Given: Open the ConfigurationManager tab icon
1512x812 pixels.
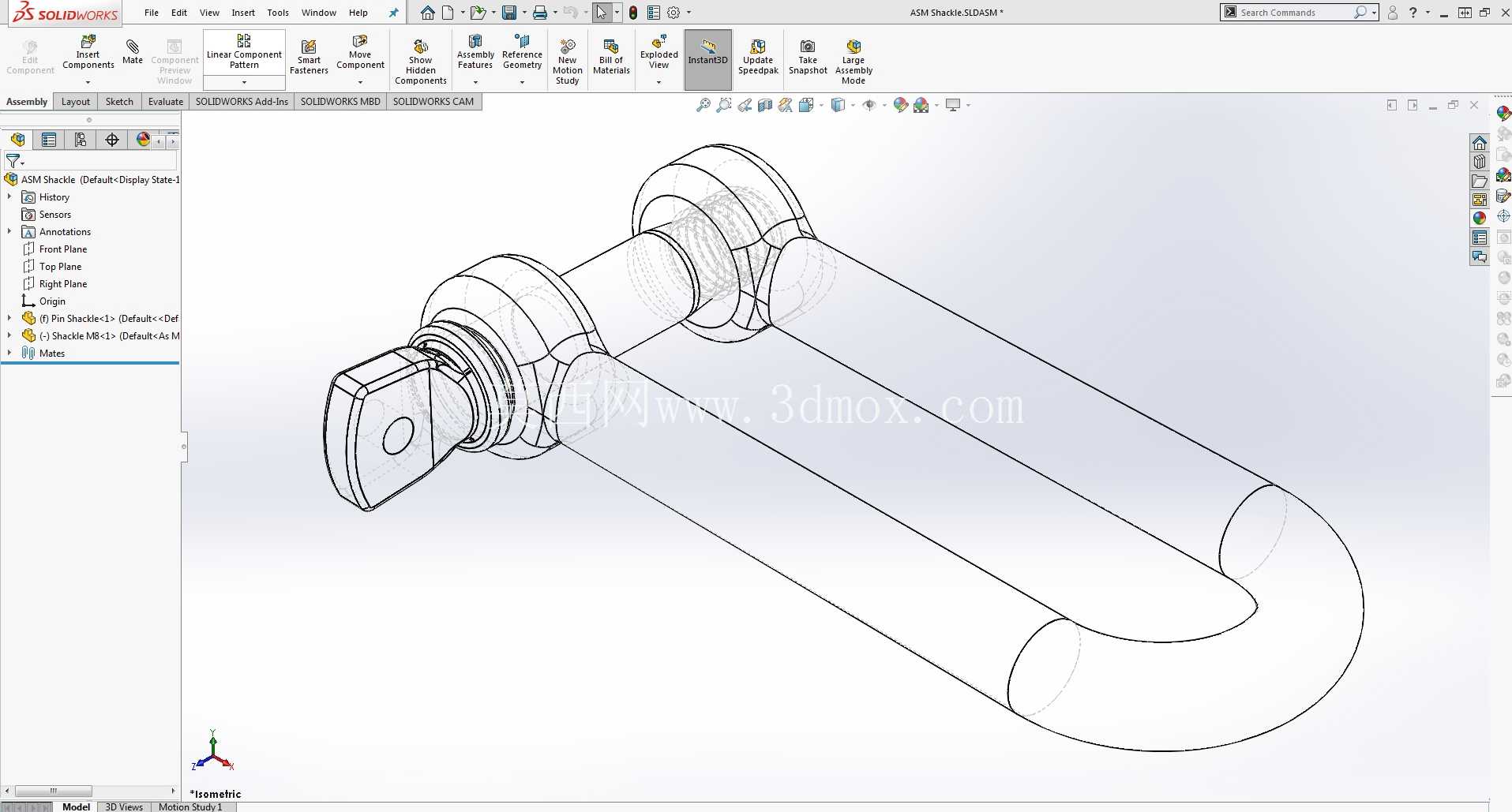Looking at the screenshot, I should 81,140.
